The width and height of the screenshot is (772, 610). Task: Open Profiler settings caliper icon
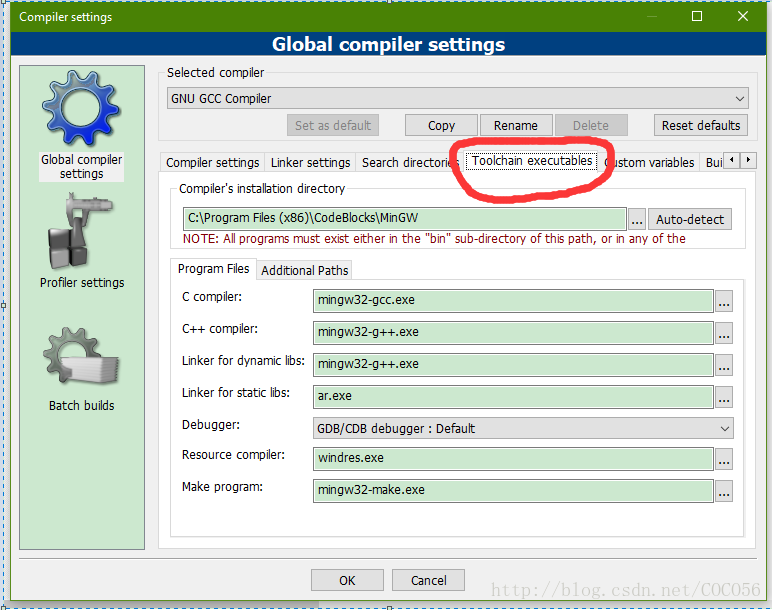(x=81, y=231)
